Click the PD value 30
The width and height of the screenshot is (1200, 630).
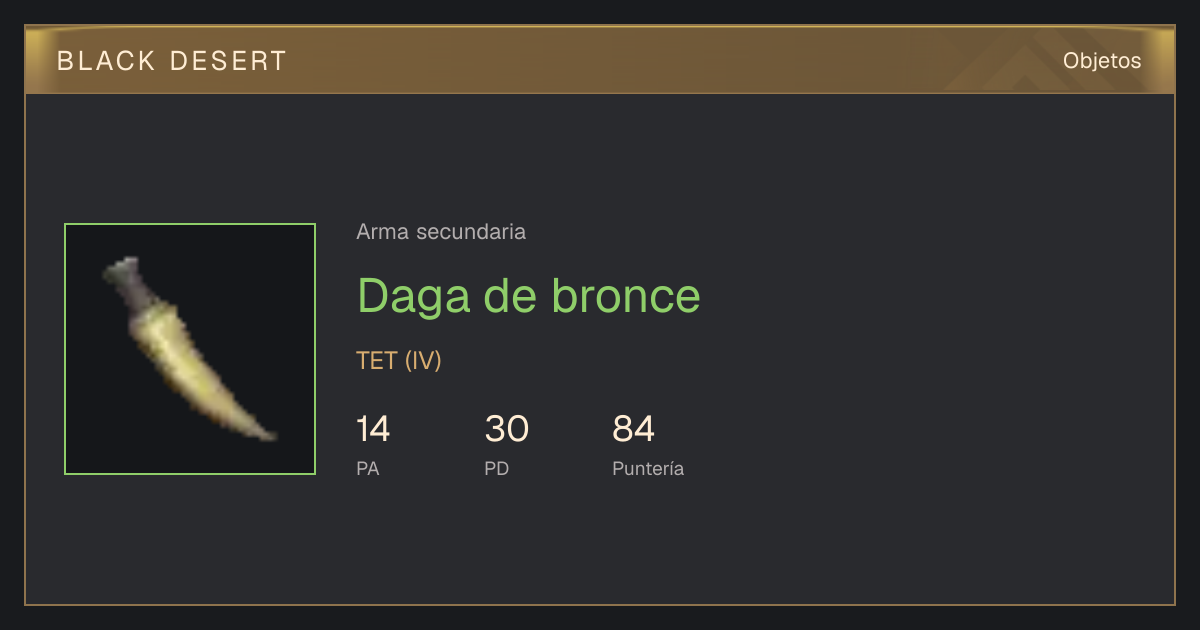pos(507,429)
